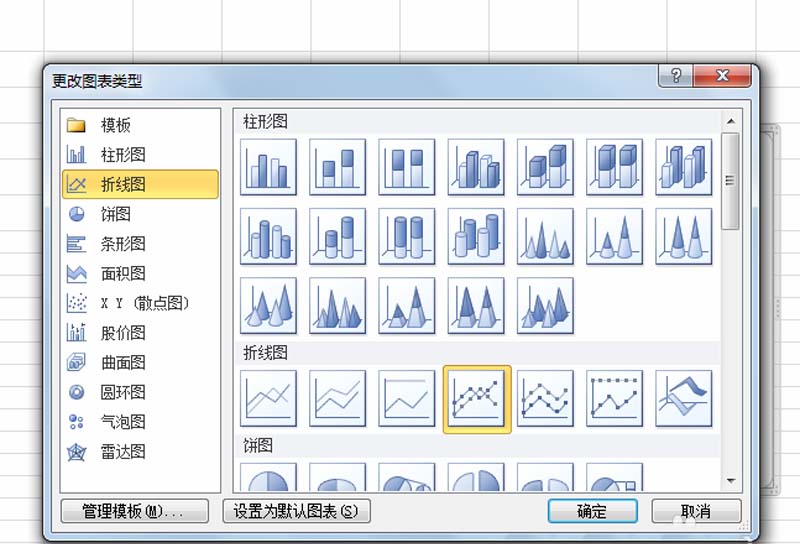Select the 3-D column chart thumbnail
The width and height of the screenshot is (800, 544).
click(x=684, y=167)
